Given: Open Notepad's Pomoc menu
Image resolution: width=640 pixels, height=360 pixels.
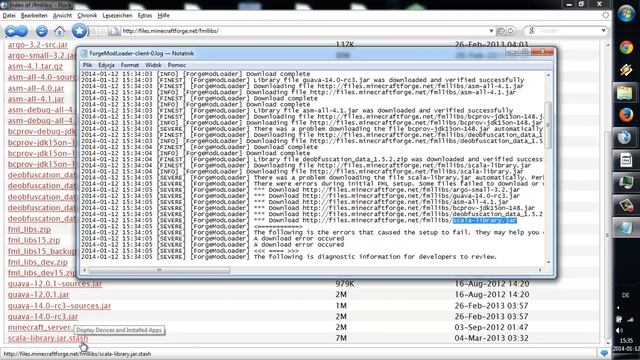Looking at the screenshot, I should (176, 65).
